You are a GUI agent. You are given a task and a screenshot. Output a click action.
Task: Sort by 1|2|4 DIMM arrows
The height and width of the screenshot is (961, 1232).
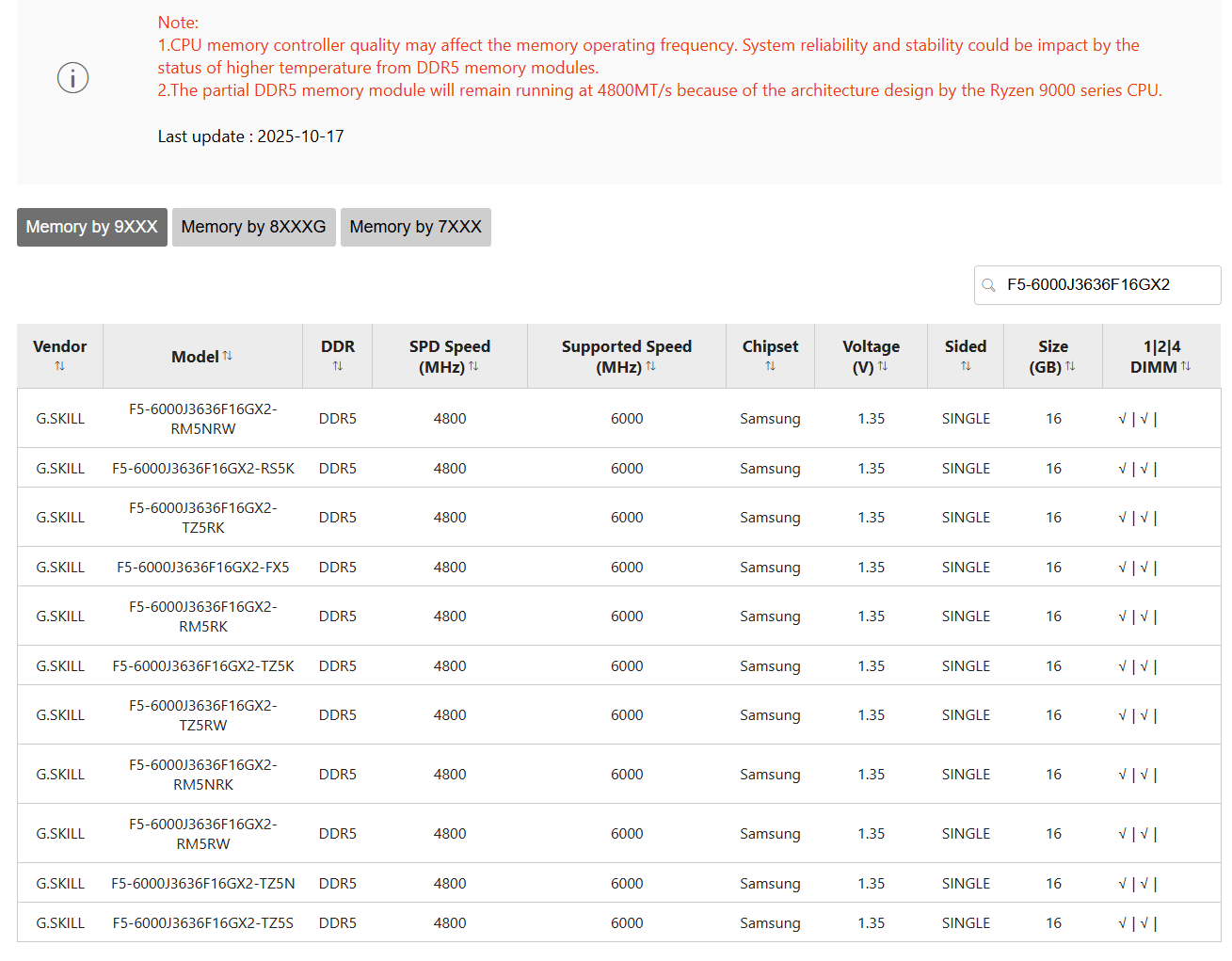coord(1186,366)
